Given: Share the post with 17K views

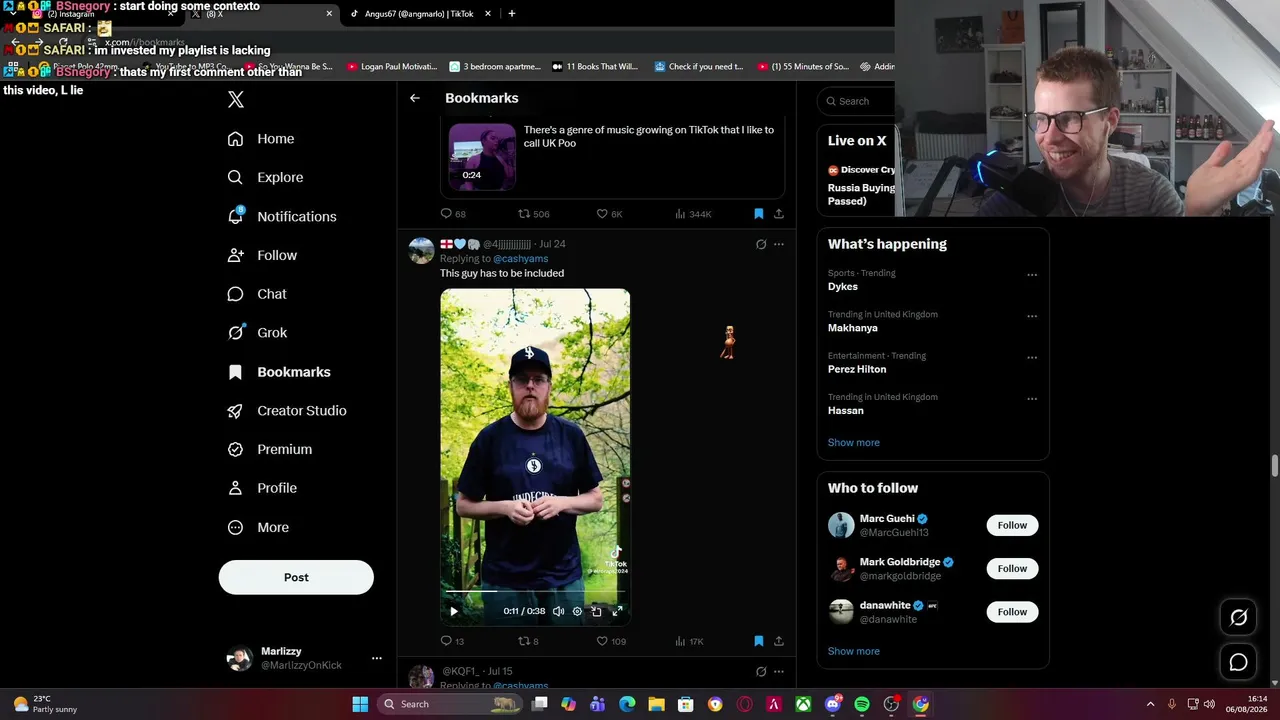Looking at the screenshot, I should (779, 641).
